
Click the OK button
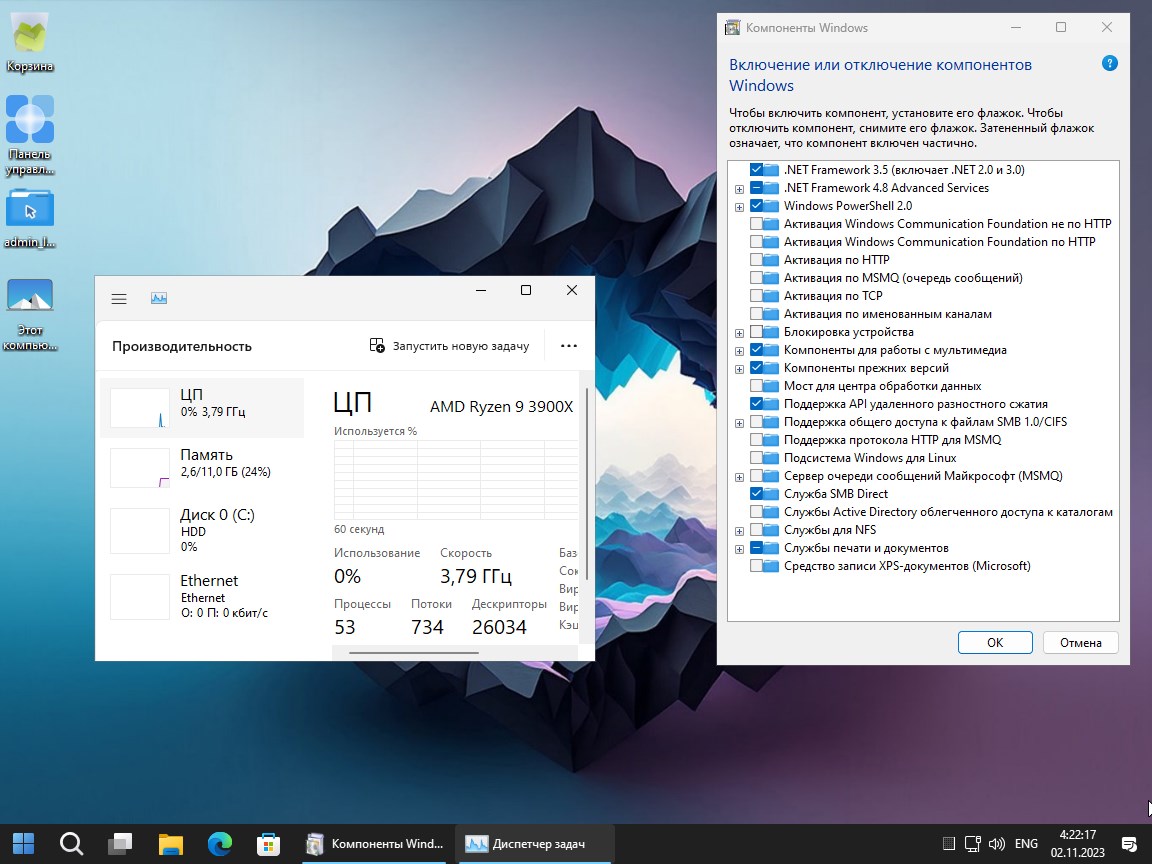(994, 642)
